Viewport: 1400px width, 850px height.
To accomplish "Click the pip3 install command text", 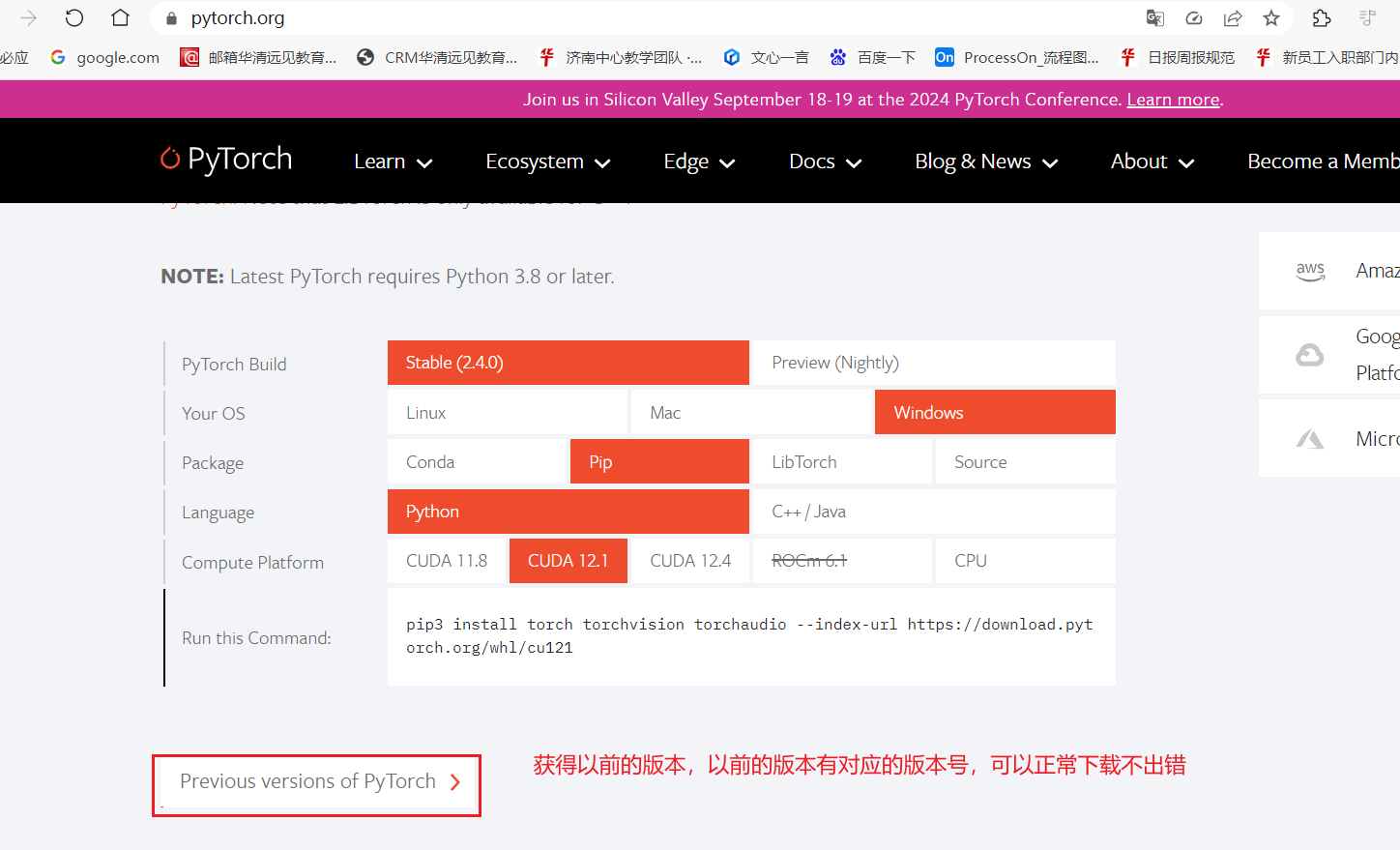I will [749, 636].
